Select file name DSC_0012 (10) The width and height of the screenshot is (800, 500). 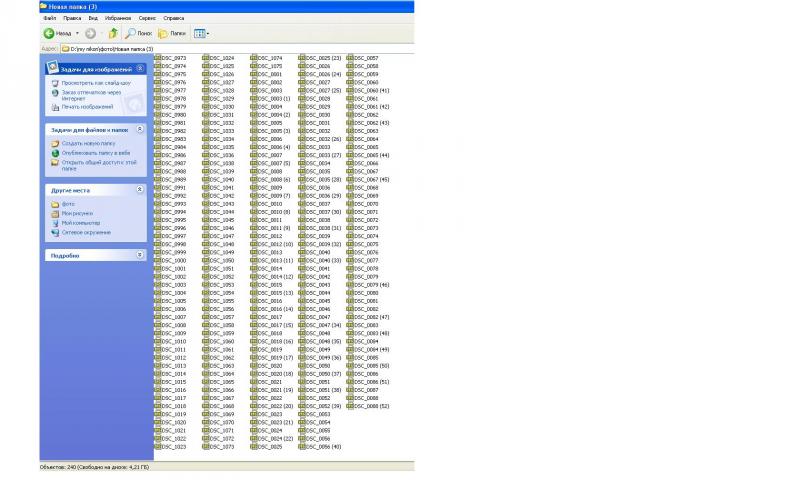tap(276, 244)
